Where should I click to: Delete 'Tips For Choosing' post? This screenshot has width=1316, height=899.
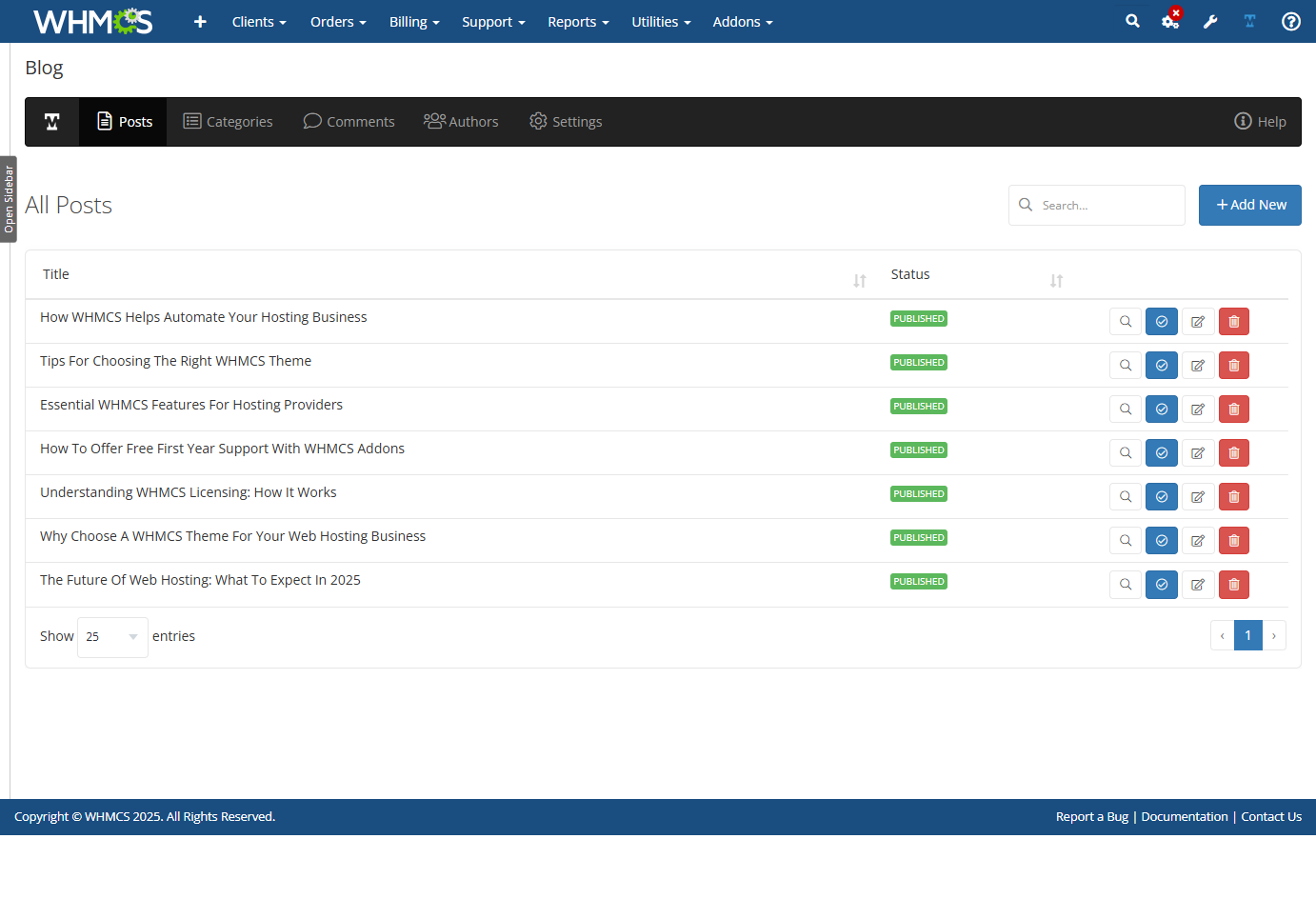pyautogui.click(x=1234, y=366)
